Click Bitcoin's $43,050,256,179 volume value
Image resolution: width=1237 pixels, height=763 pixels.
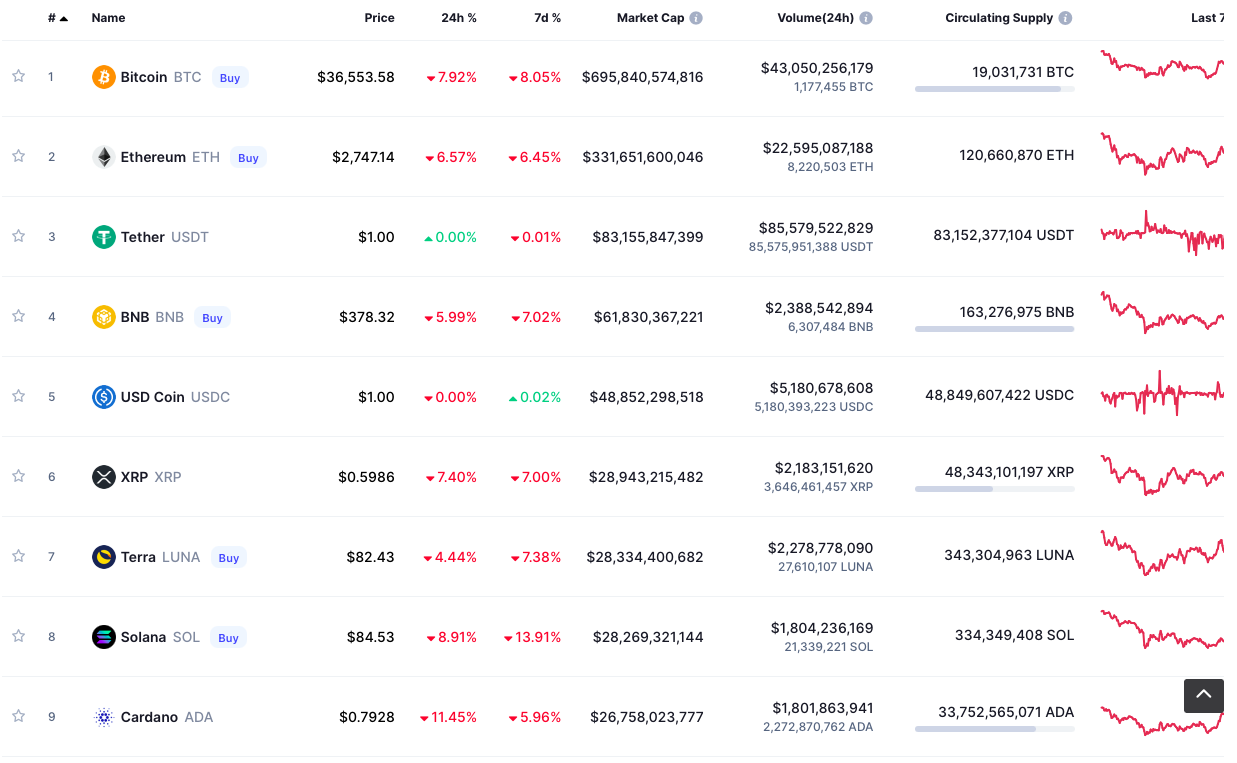coord(817,68)
